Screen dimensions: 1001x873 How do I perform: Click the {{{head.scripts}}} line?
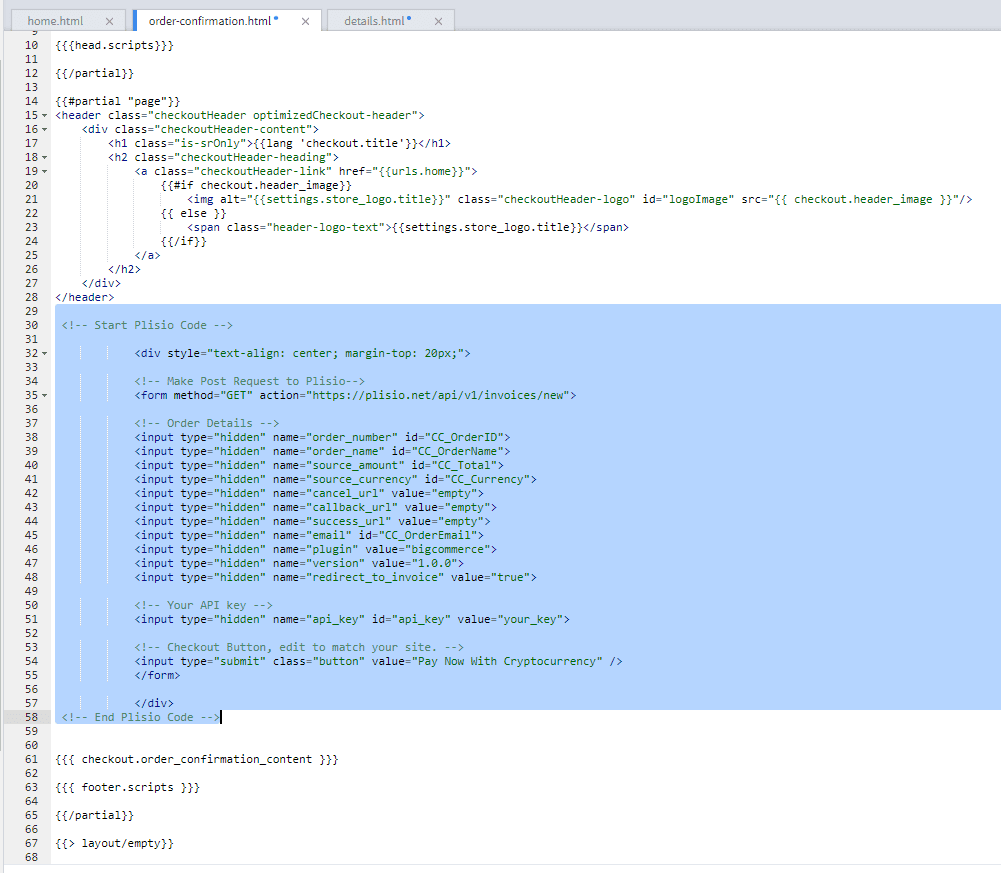click(114, 45)
